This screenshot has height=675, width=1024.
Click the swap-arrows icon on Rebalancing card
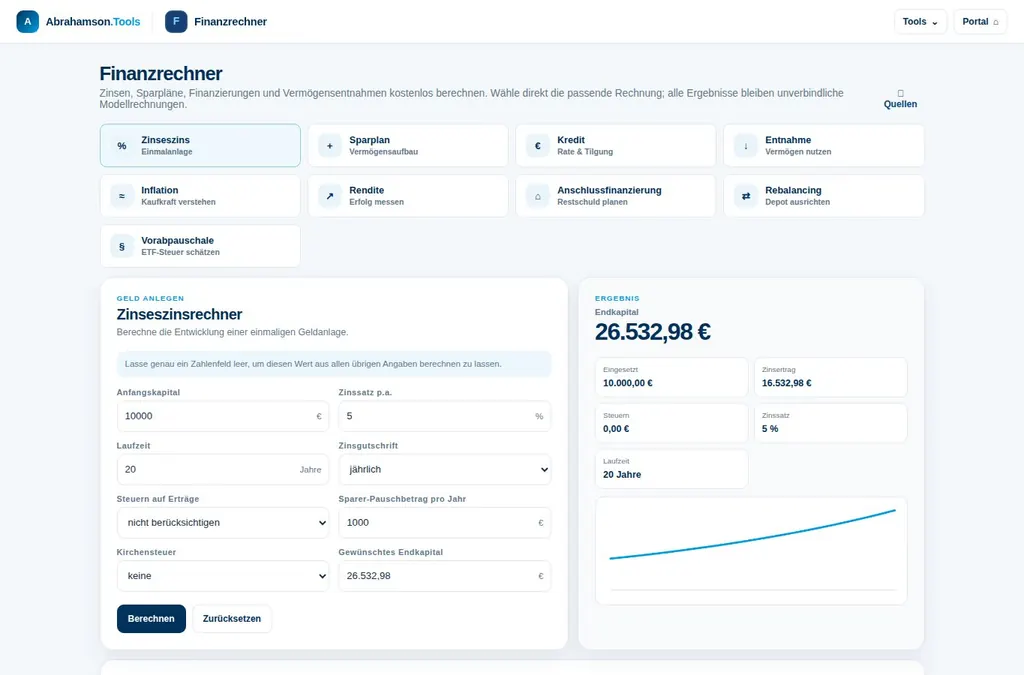point(746,196)
